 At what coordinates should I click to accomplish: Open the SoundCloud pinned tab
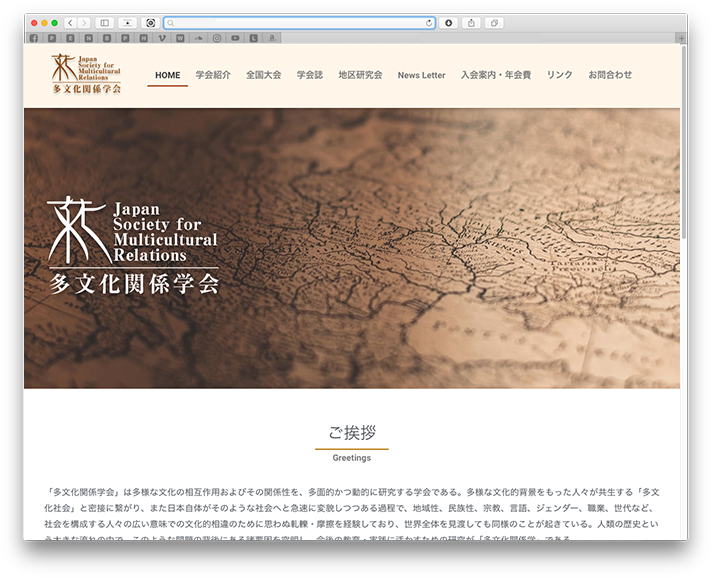pyautogui.click(x=198, y=38)
